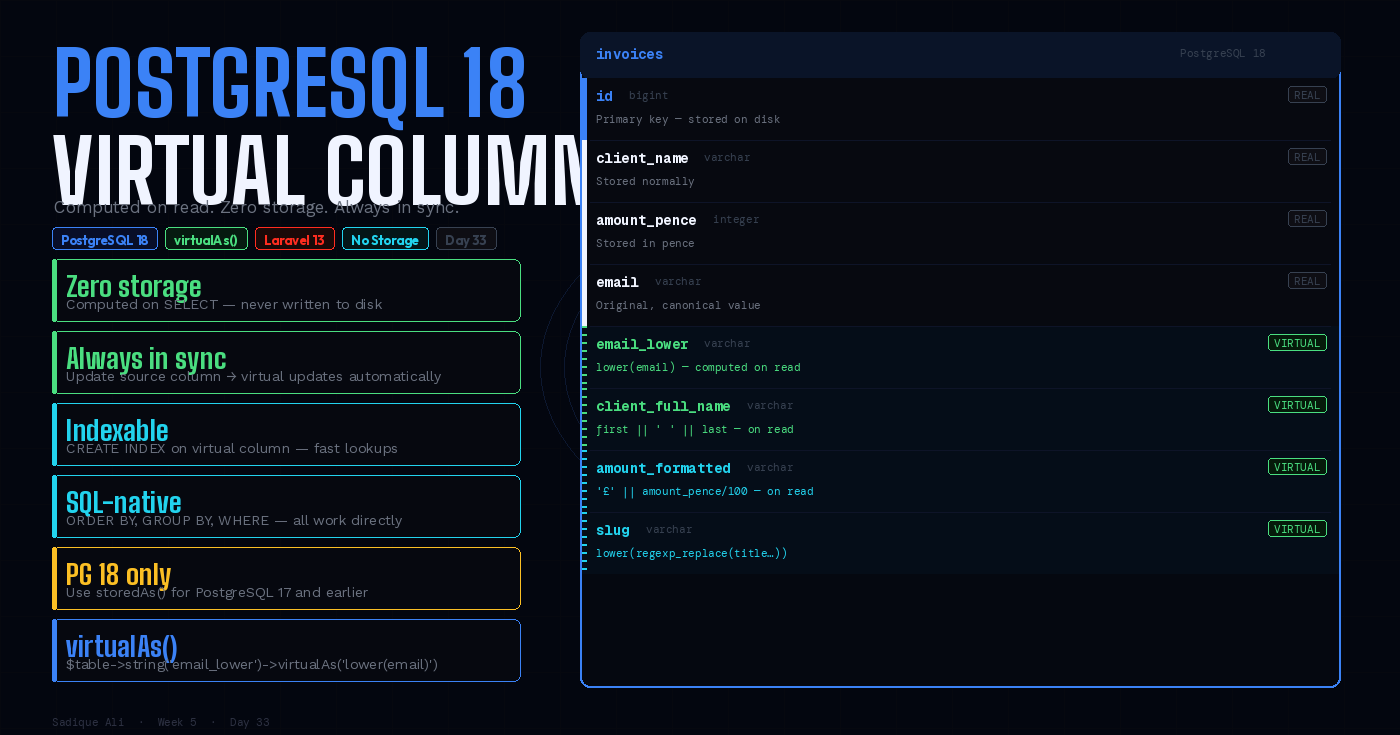The width and height of the screenshot is (1400, 735).
Task: Click the VIRTUAL tag on the slug row
Action: (1297, 528)
